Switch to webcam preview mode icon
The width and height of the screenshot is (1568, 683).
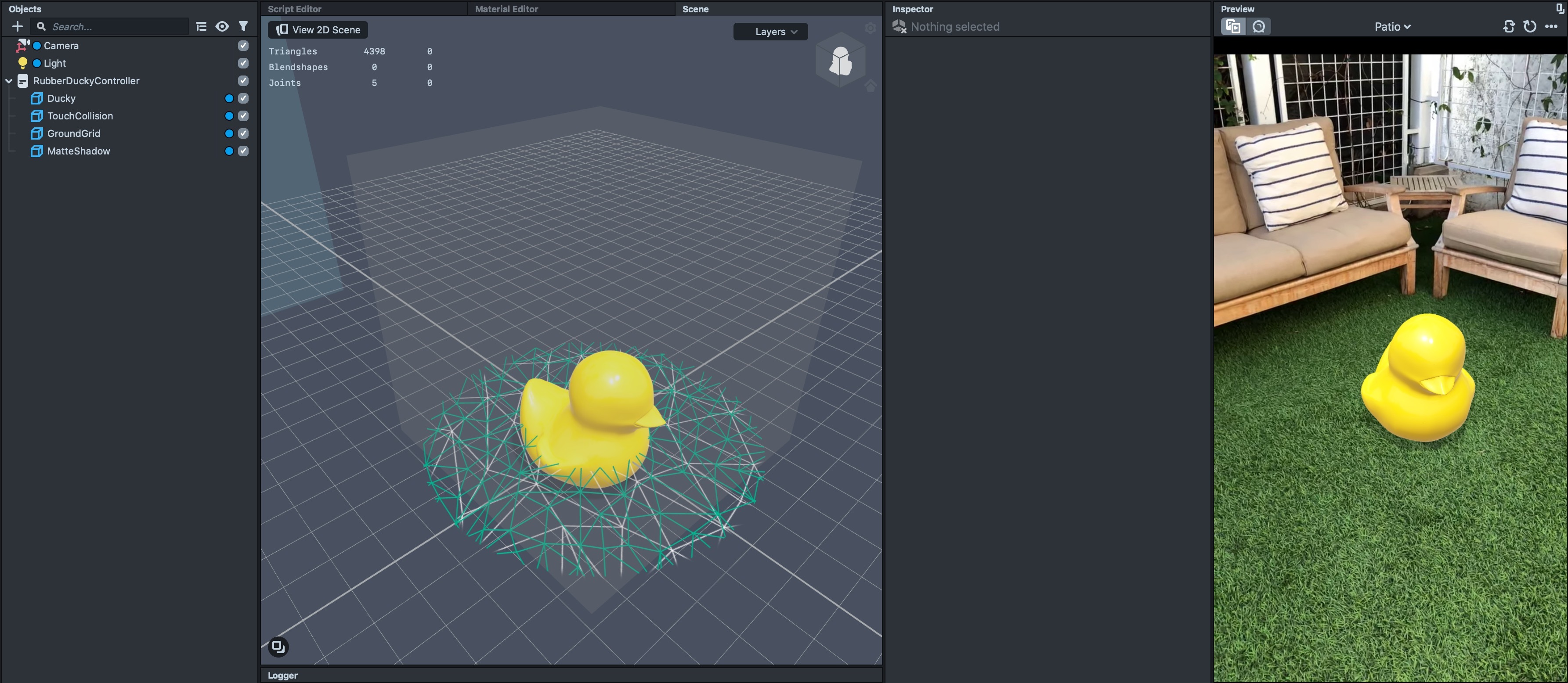tap(1259, 27)
